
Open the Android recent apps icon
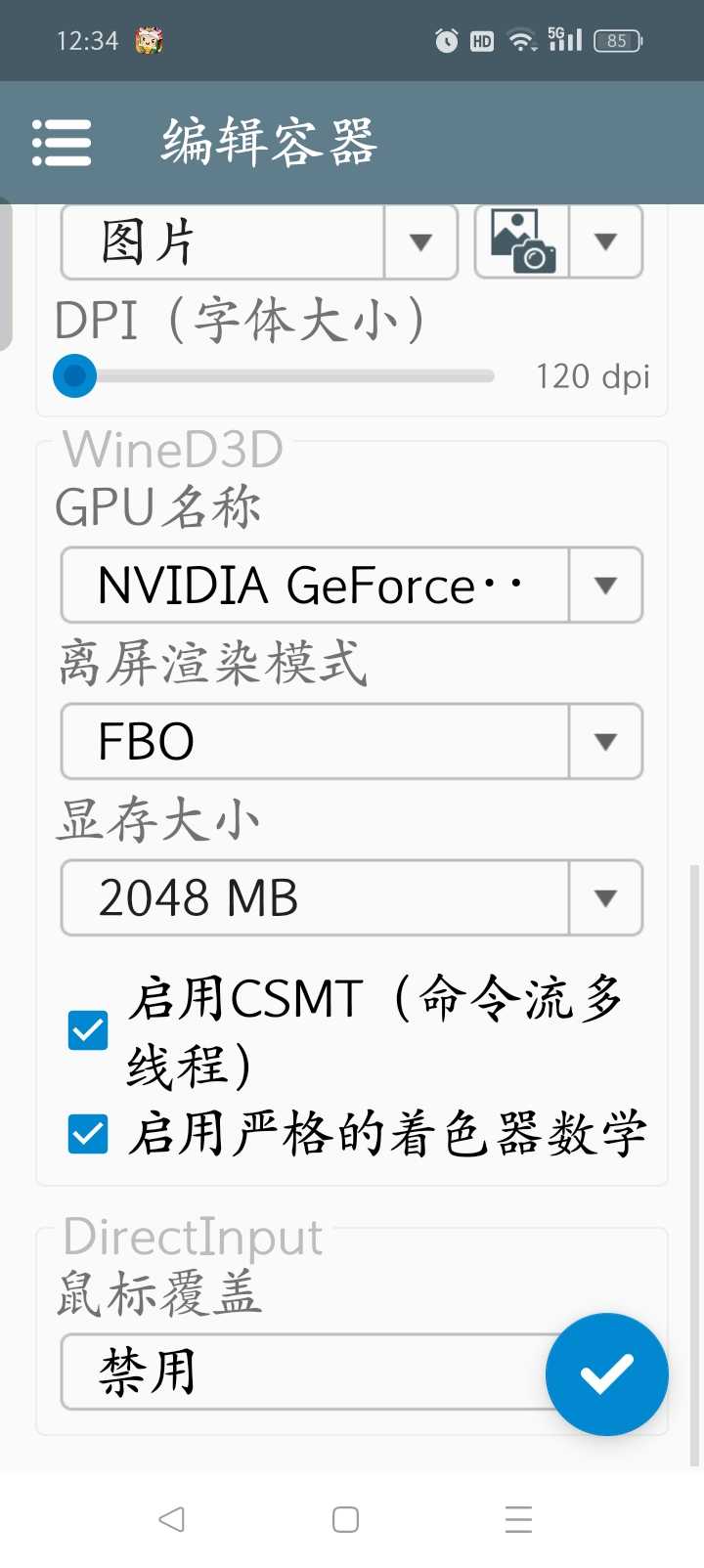pyautogui.click(x=518, y=1518)
